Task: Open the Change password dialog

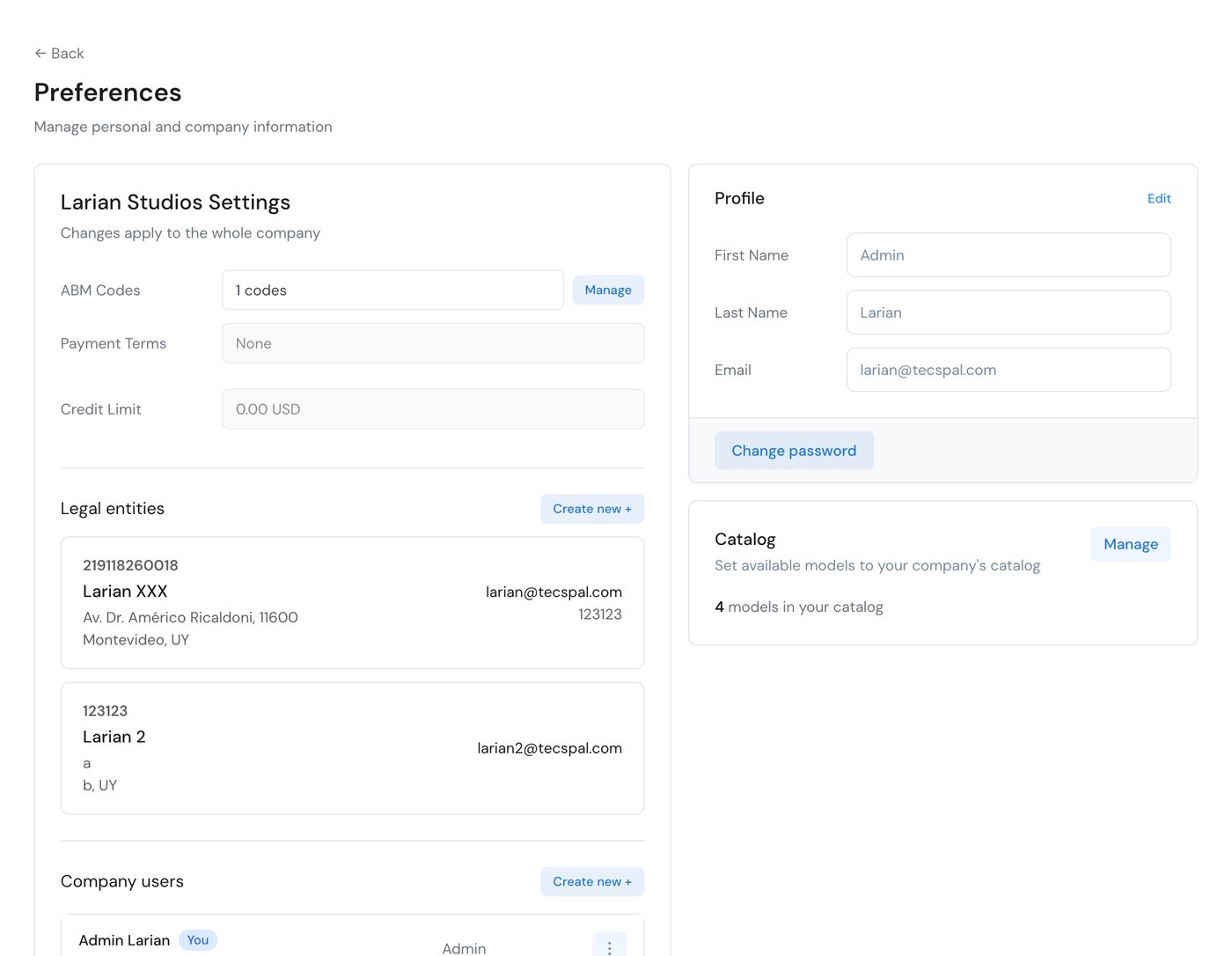Action: pos(794,451)
